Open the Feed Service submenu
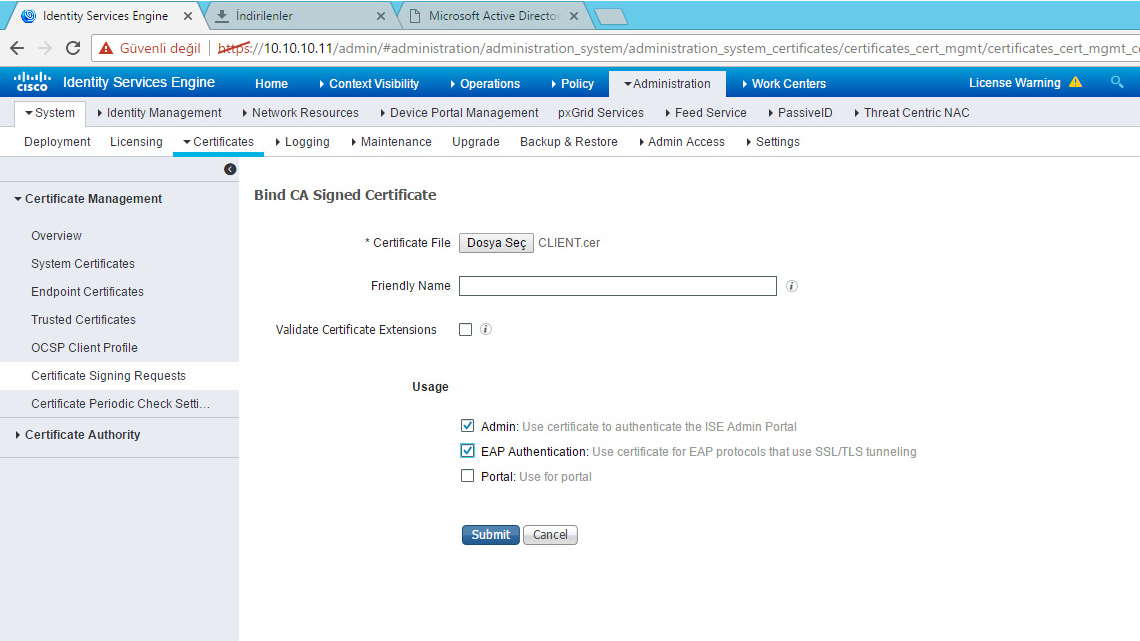Image resolution: width=1140 pixels, height=641 pixels. 706,113
